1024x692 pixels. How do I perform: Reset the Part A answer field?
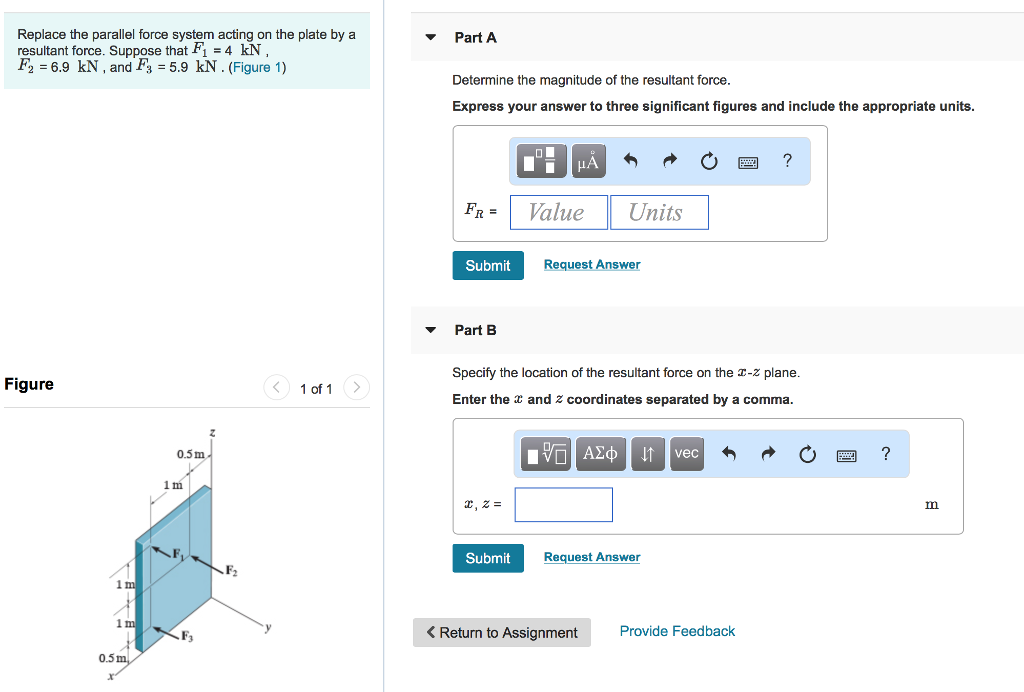click(x=709, y=161)
